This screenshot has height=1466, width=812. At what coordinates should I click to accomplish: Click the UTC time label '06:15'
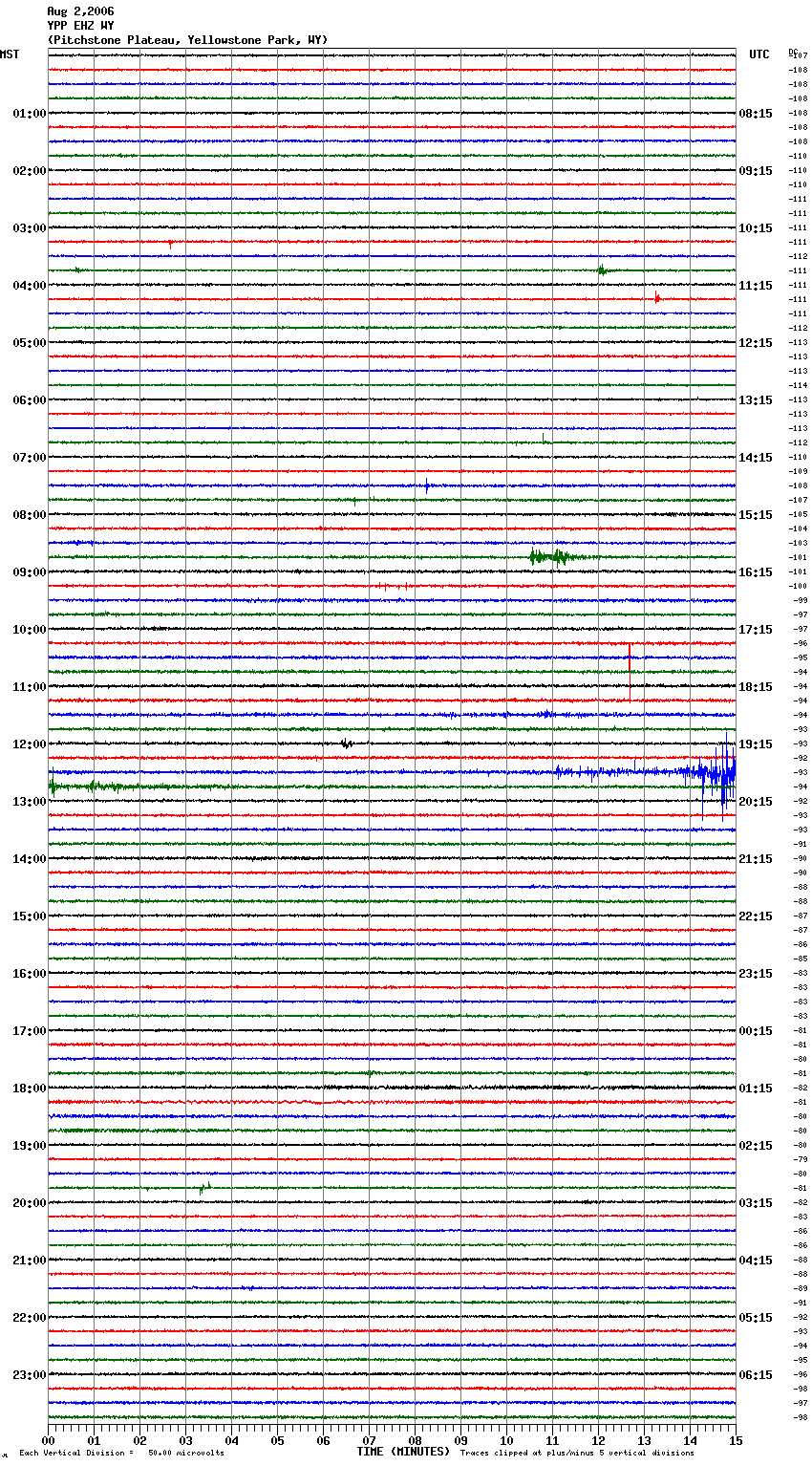click(756, 1375)
